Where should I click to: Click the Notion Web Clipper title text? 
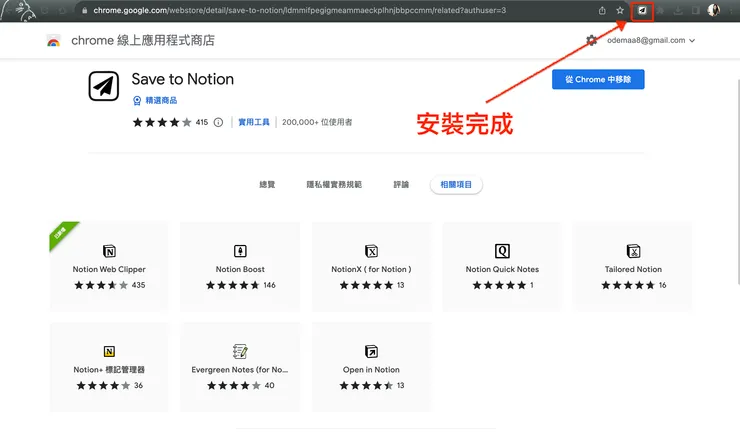(x=109, y=269)
